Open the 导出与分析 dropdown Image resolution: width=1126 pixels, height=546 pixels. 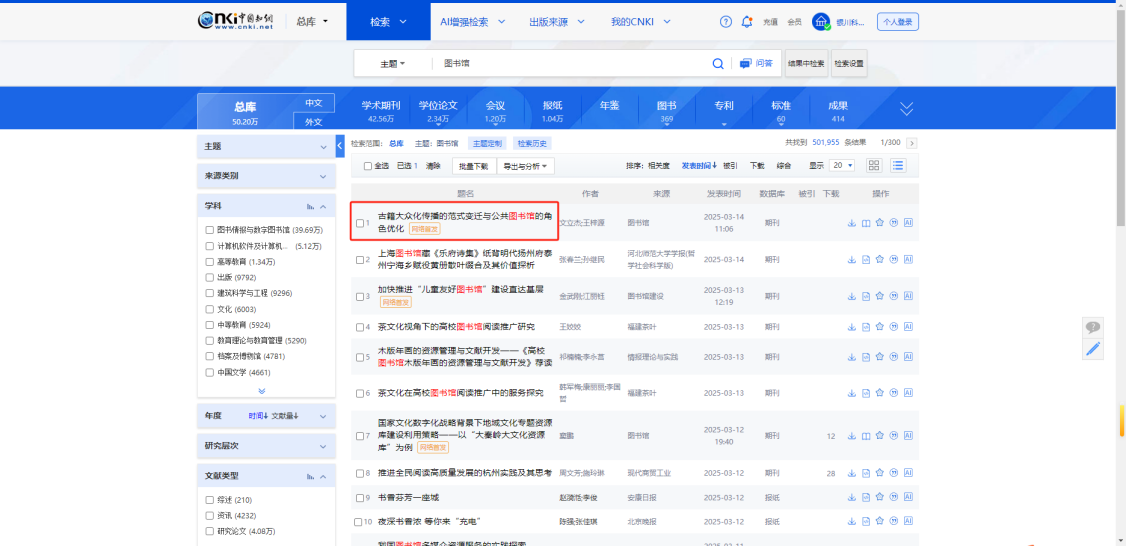click(525, 166)
